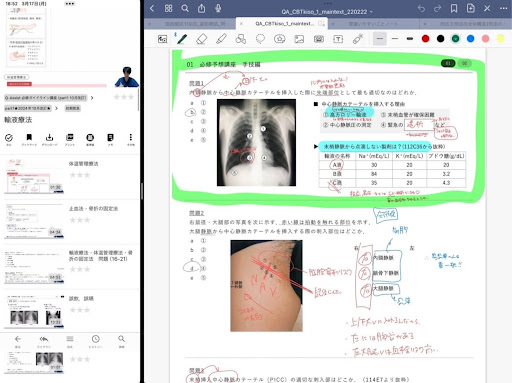Tap the microphone recording icon
The height and width of the screenshot is (383, 512).
pyautogui.click(x=218, y=8)
